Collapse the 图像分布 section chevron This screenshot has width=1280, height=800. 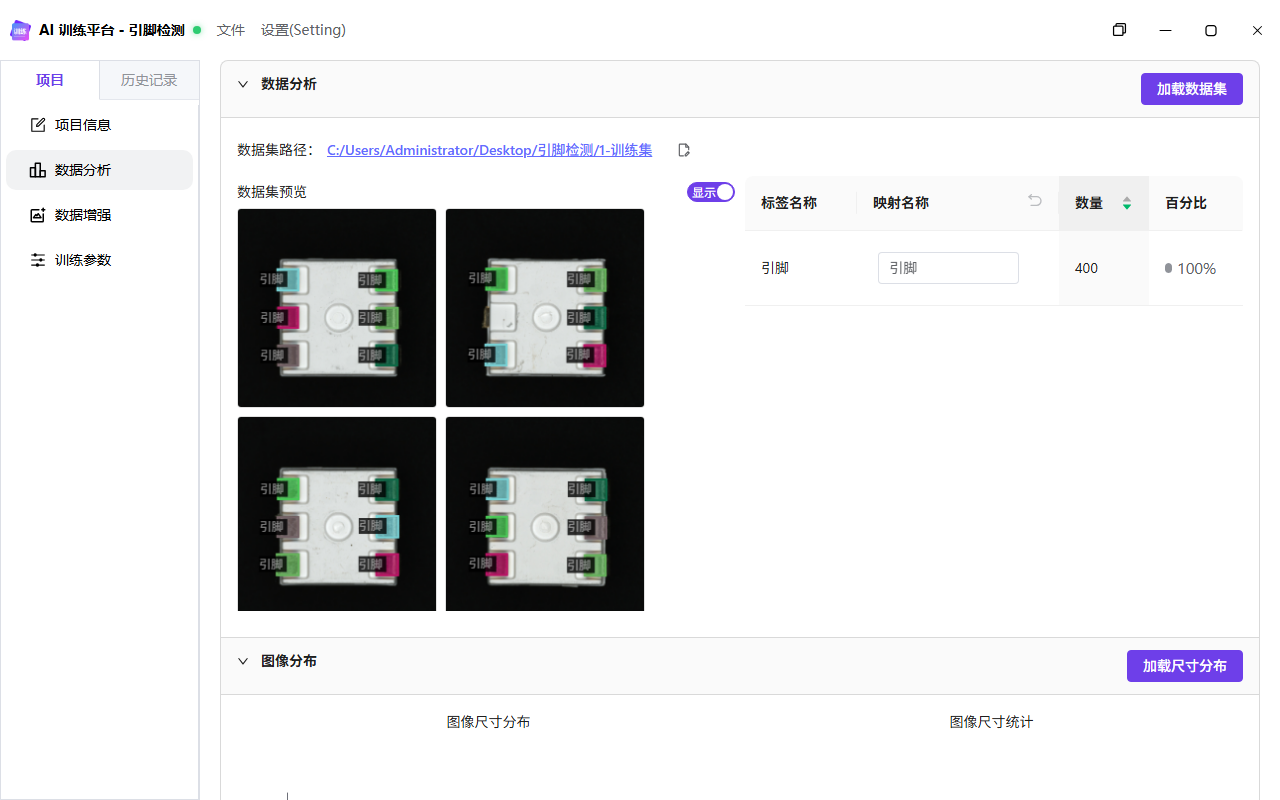pyautogui.click(x=243, y=661)
